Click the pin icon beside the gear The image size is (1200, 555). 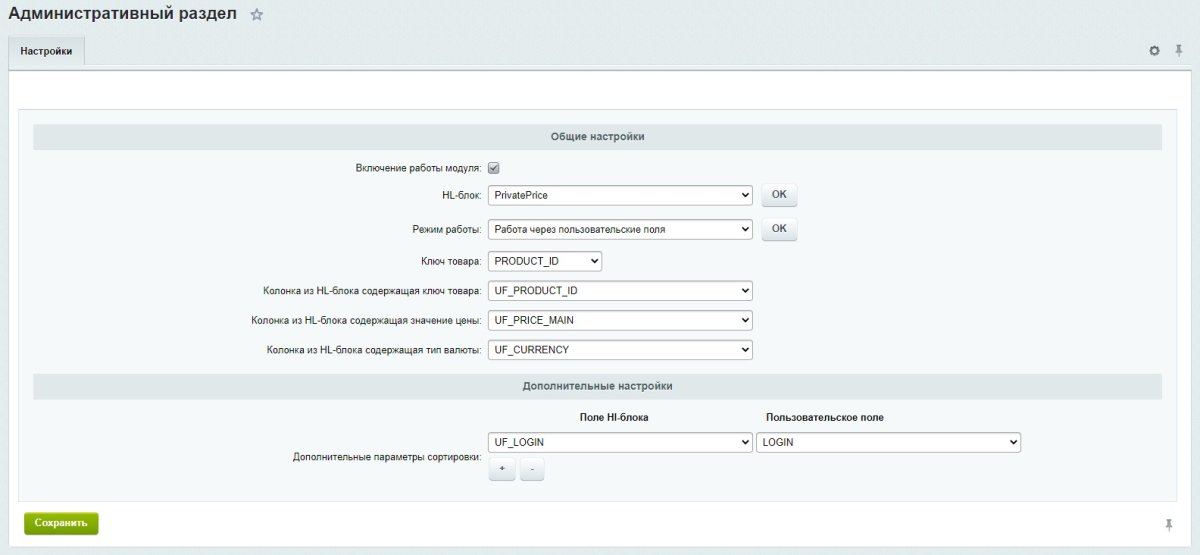point(1179,50)
